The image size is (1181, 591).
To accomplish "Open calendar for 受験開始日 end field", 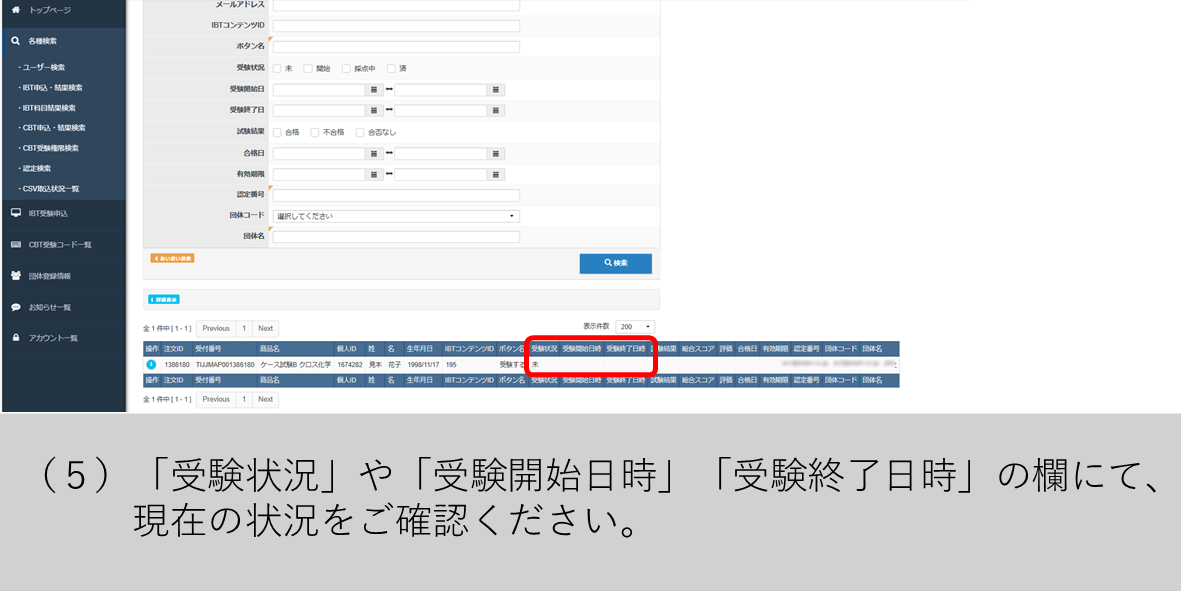I will tap(496, 90).
